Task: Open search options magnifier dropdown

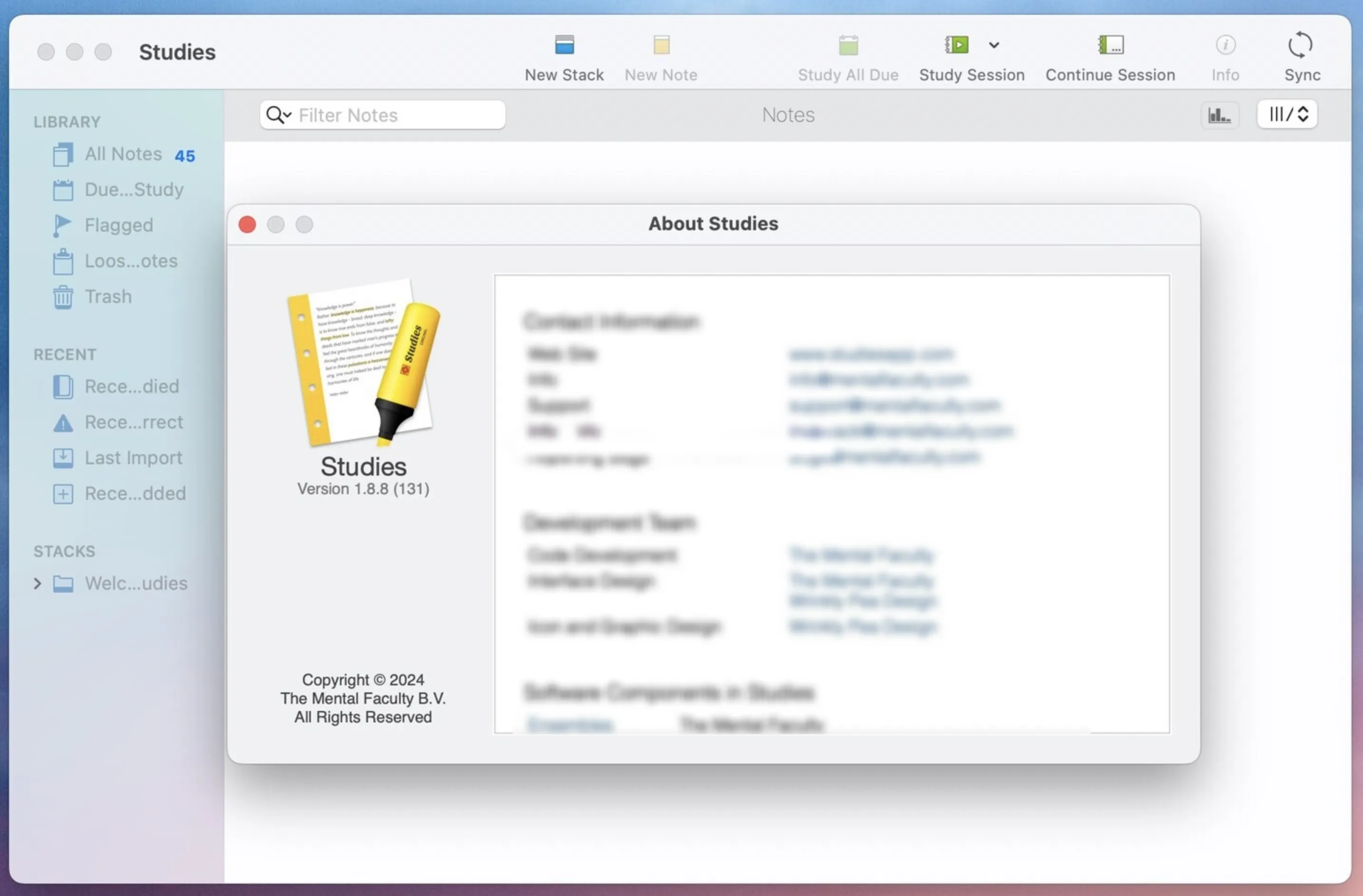Action: click(x=279, y=115)
